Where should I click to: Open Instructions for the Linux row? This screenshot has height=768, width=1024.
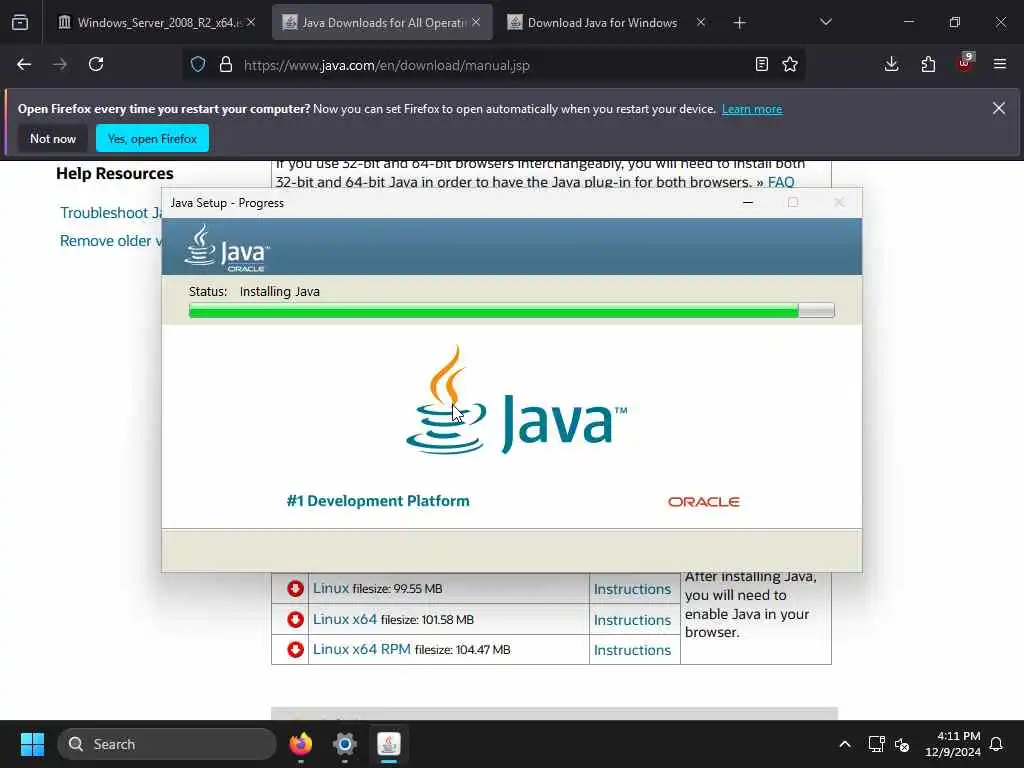[632, 589]
